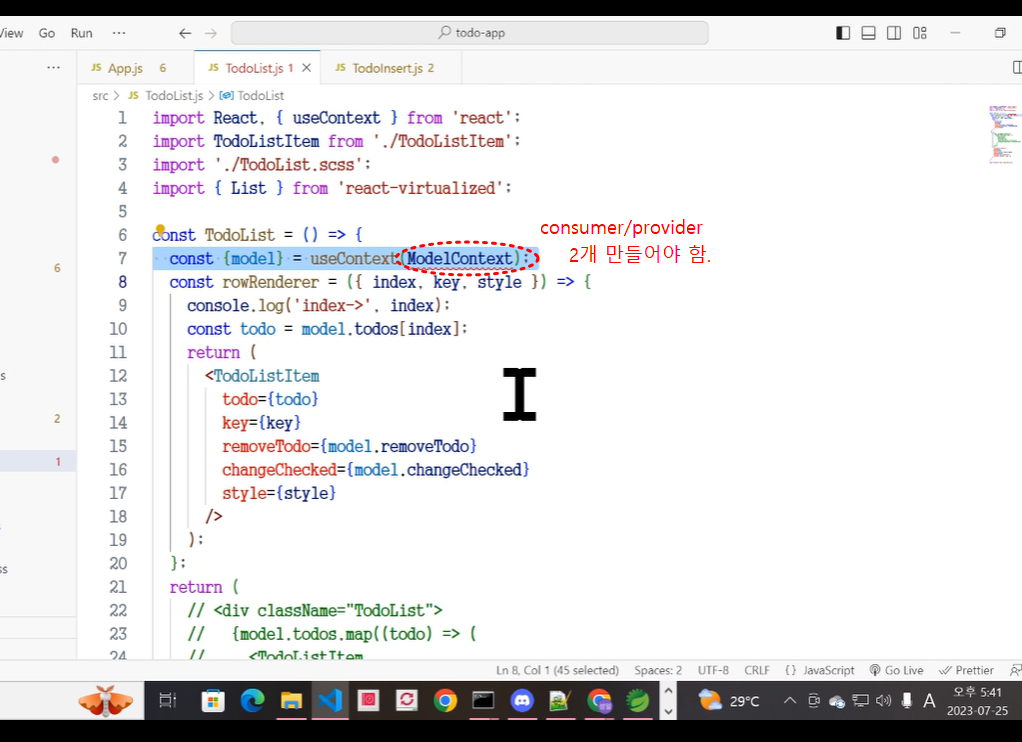This screenshot has height=742, width=1022.
Task: Open Customize Layout icon
Action: (x=920, y=33)
